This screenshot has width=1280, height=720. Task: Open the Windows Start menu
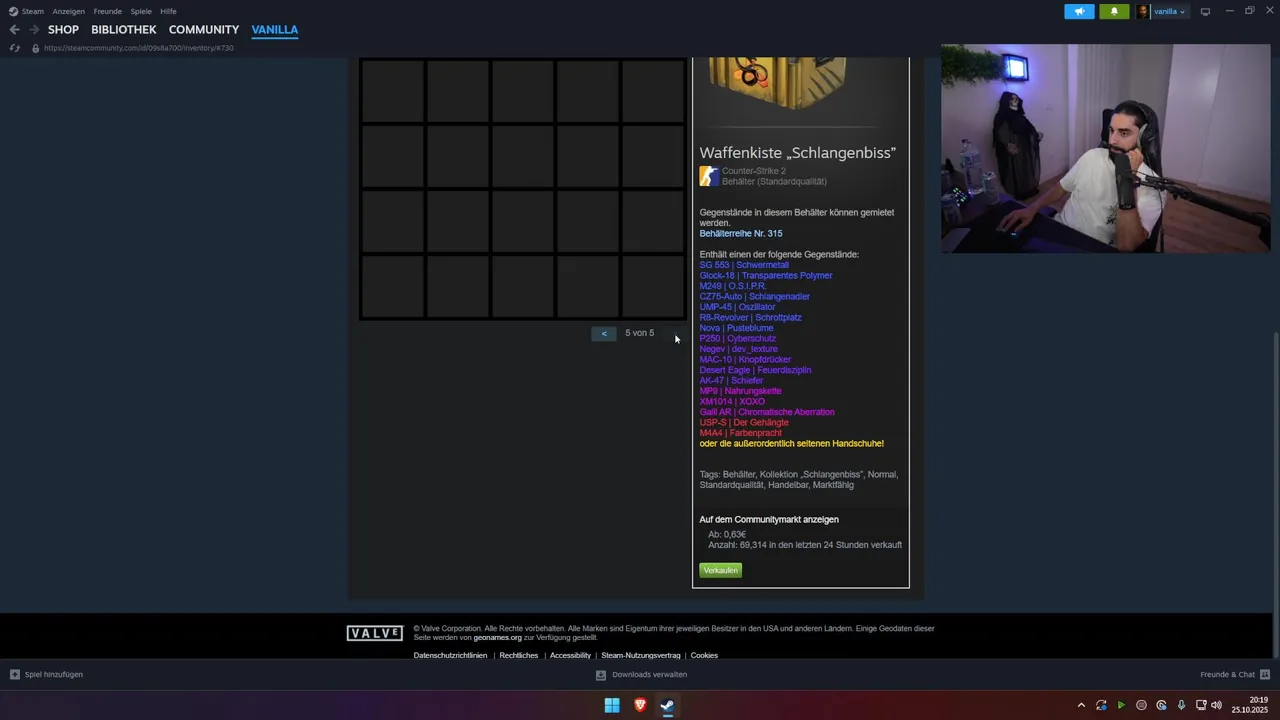pos(612,705)
